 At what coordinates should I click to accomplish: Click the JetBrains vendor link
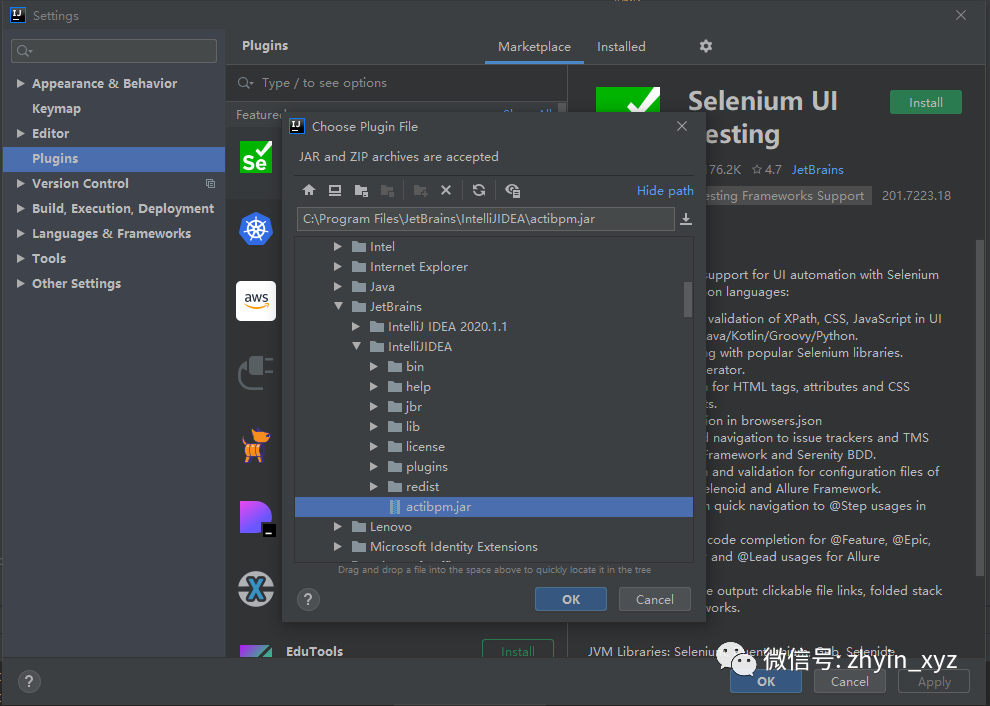point(818,170)
